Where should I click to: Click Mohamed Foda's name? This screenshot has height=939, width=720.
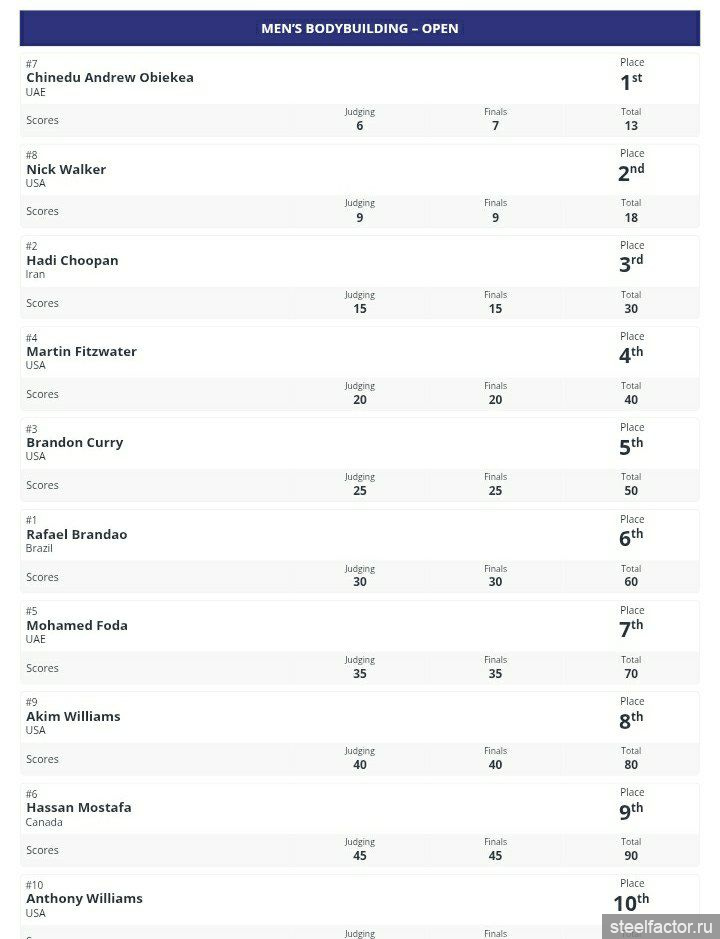pos(77,626)
